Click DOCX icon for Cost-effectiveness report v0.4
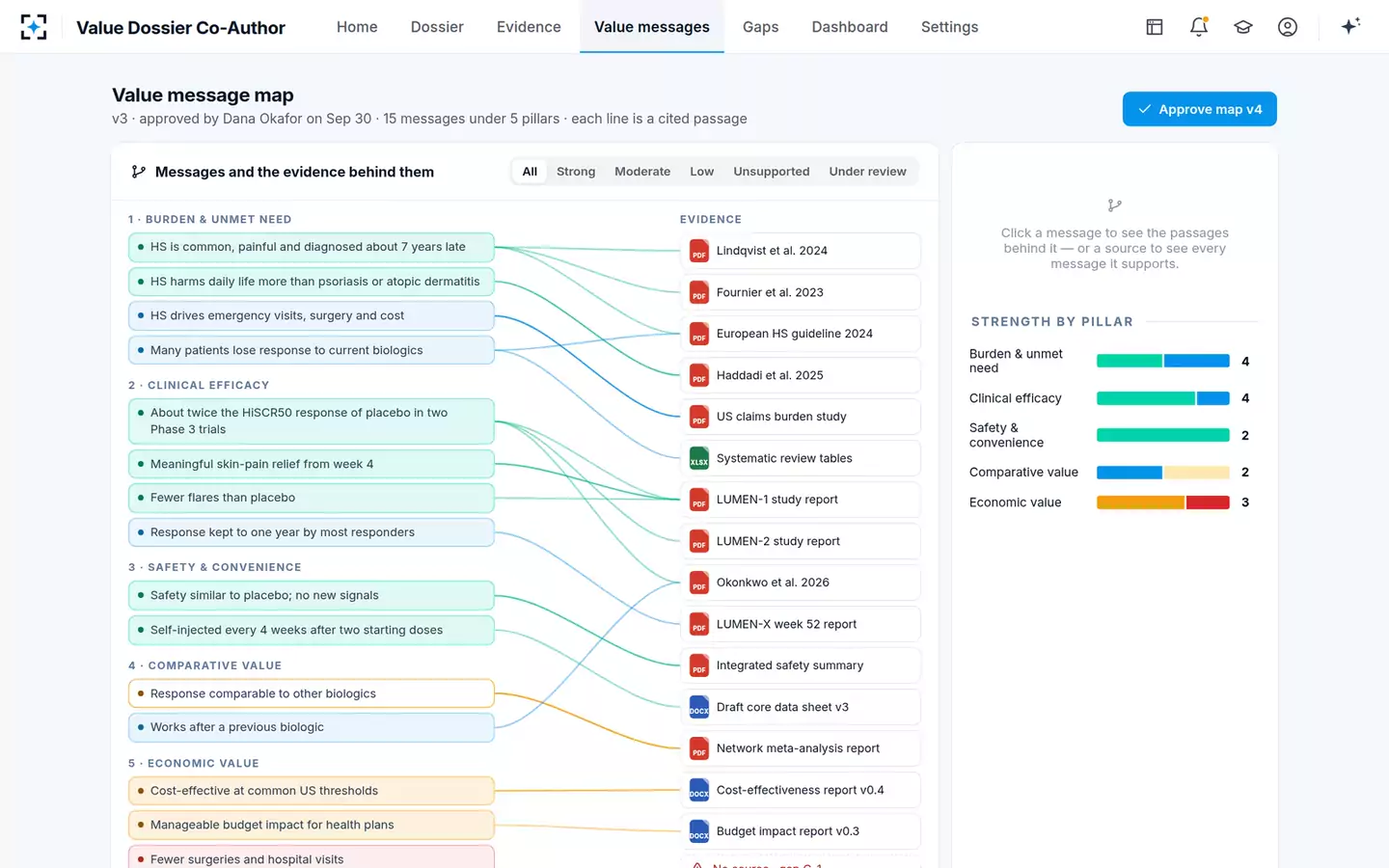Image resolution: width=1389 pixels, height=868 pixels. (699, 790)
